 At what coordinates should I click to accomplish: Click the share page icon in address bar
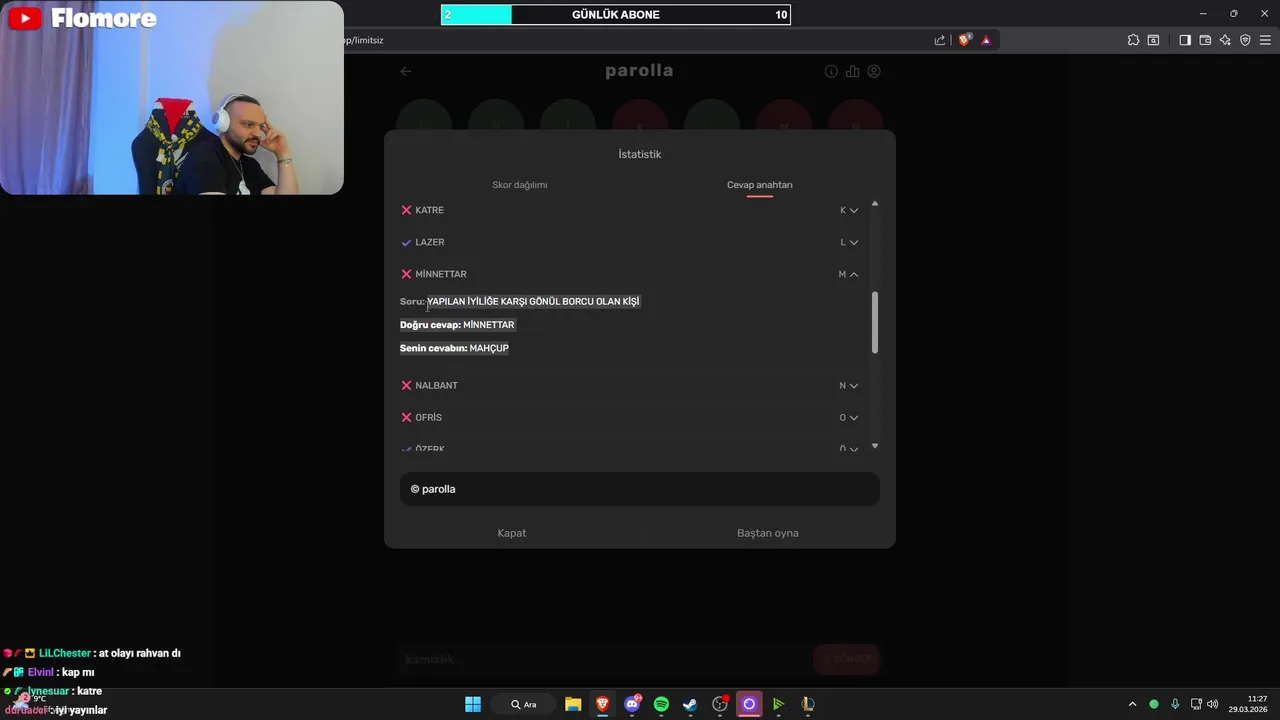click(x=940, y=40)
